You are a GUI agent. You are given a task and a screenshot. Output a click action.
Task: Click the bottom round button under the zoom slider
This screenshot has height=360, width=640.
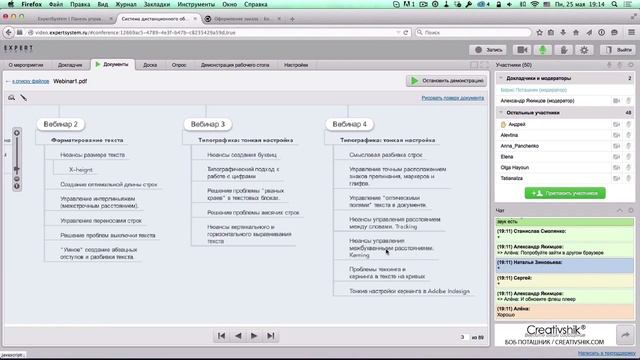pos(17,187)
